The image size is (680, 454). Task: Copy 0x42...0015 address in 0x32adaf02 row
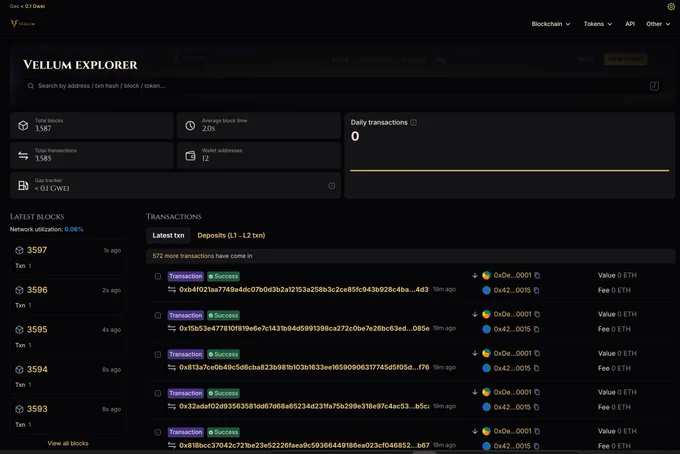pos(536,407)
